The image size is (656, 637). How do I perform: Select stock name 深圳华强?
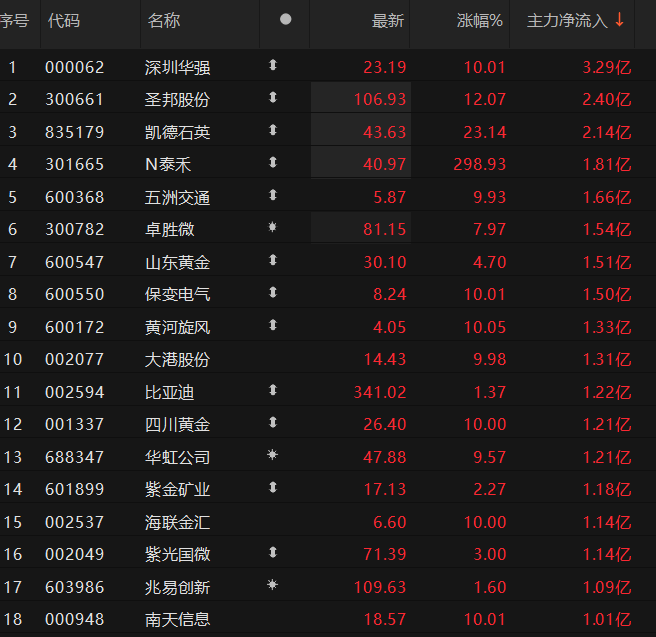tap(177, 68)
